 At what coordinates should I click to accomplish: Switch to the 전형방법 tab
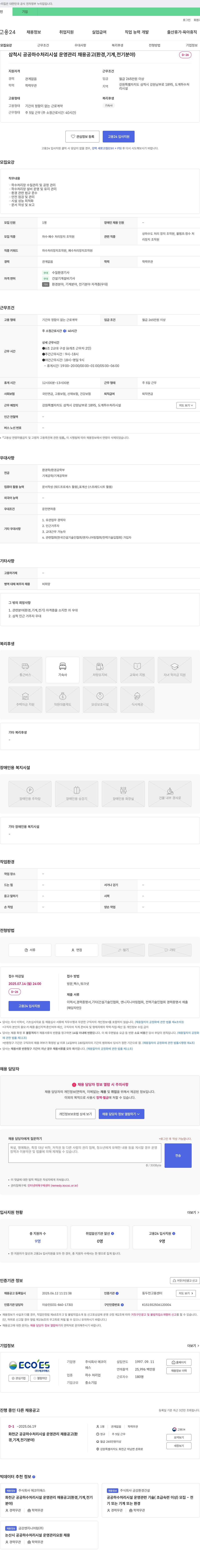tap(154, 46)
